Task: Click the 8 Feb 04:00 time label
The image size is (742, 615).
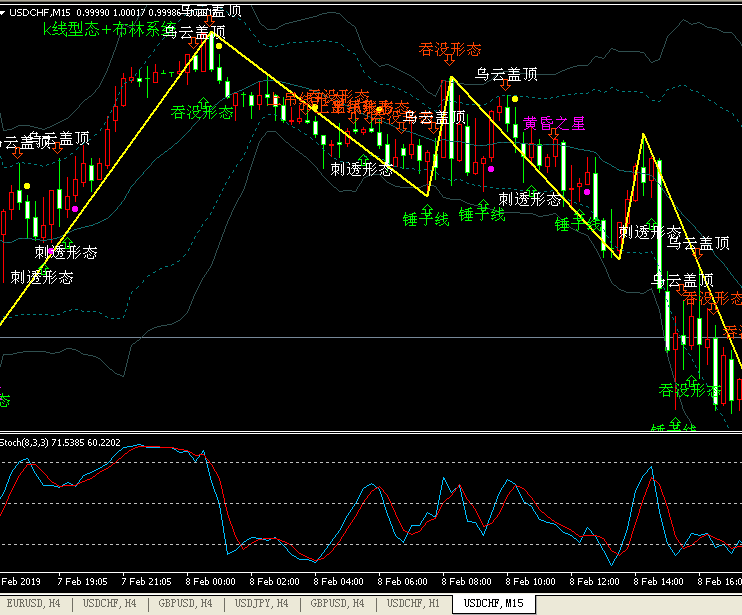Action: tap(338, 581)
